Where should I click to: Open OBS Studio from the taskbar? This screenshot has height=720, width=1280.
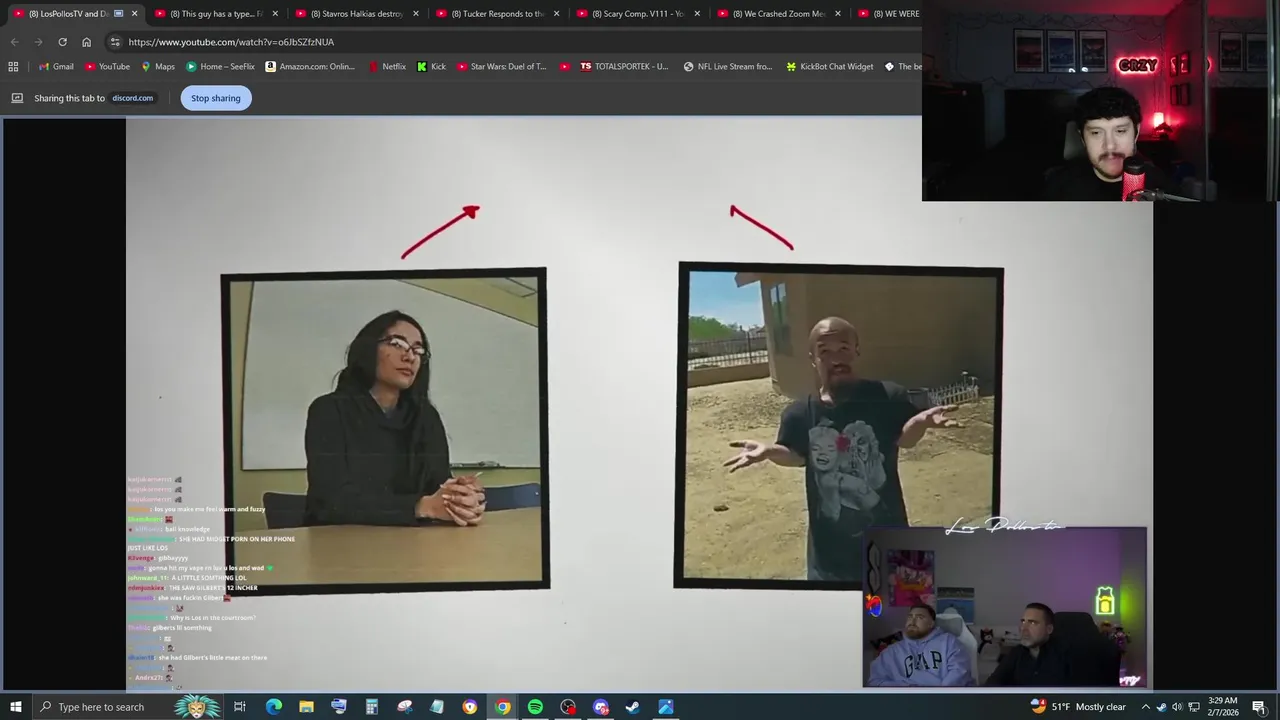pos(568,707)
